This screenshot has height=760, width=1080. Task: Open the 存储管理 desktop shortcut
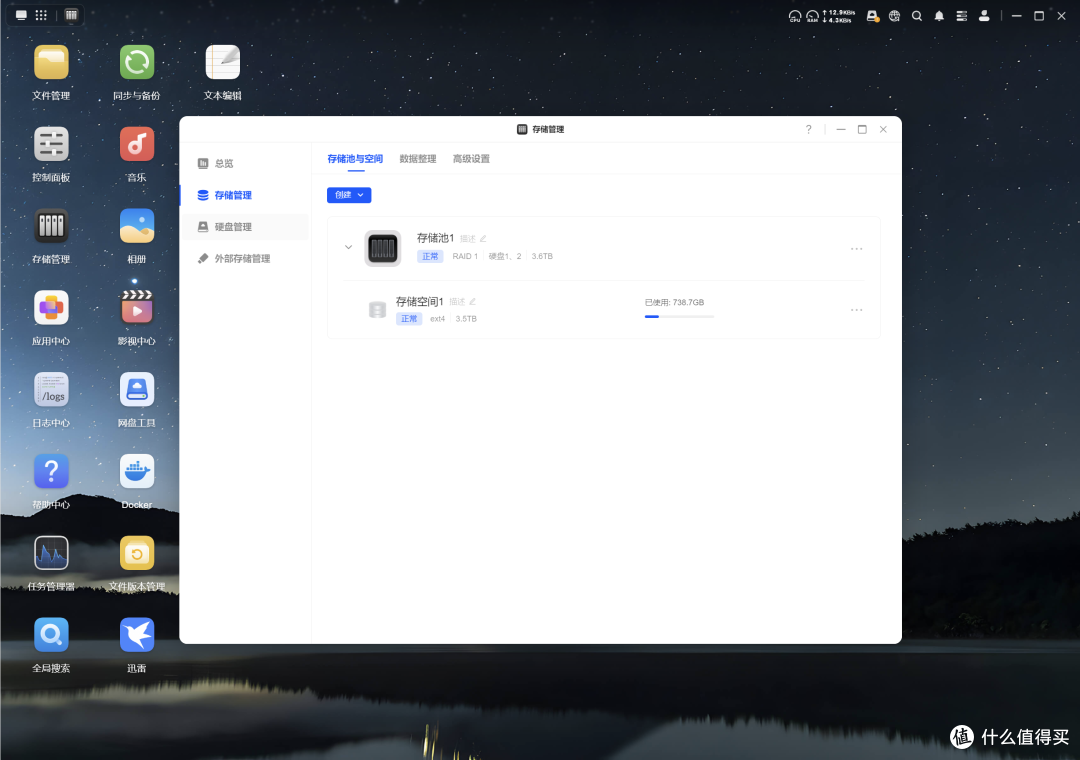[51, 226]
